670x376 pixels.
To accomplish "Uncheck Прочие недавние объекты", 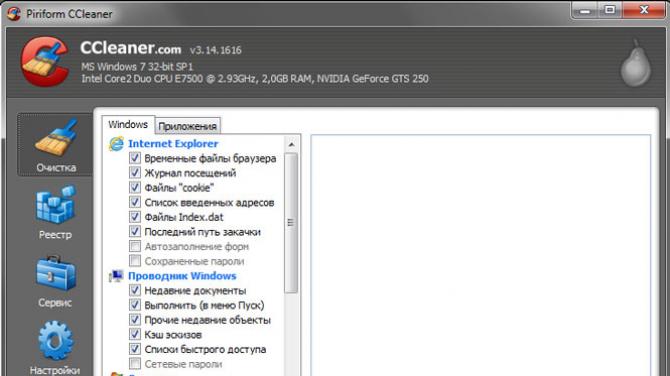I will 135,320.
